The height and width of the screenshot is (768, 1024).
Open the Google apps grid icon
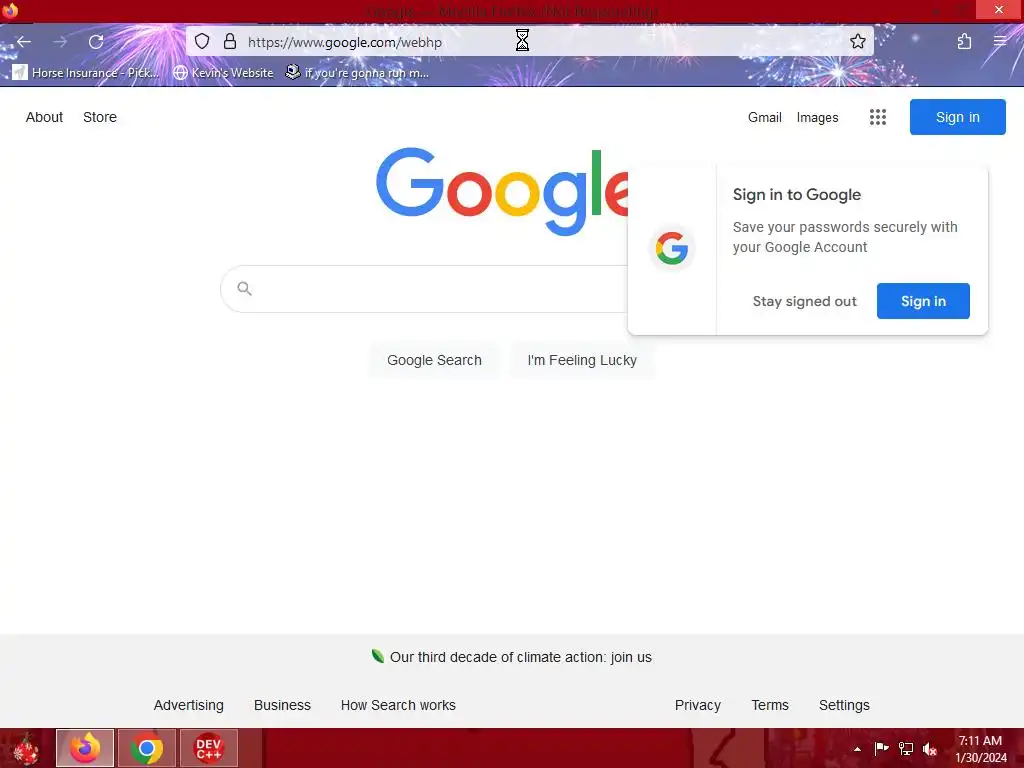tap(878, 117)
